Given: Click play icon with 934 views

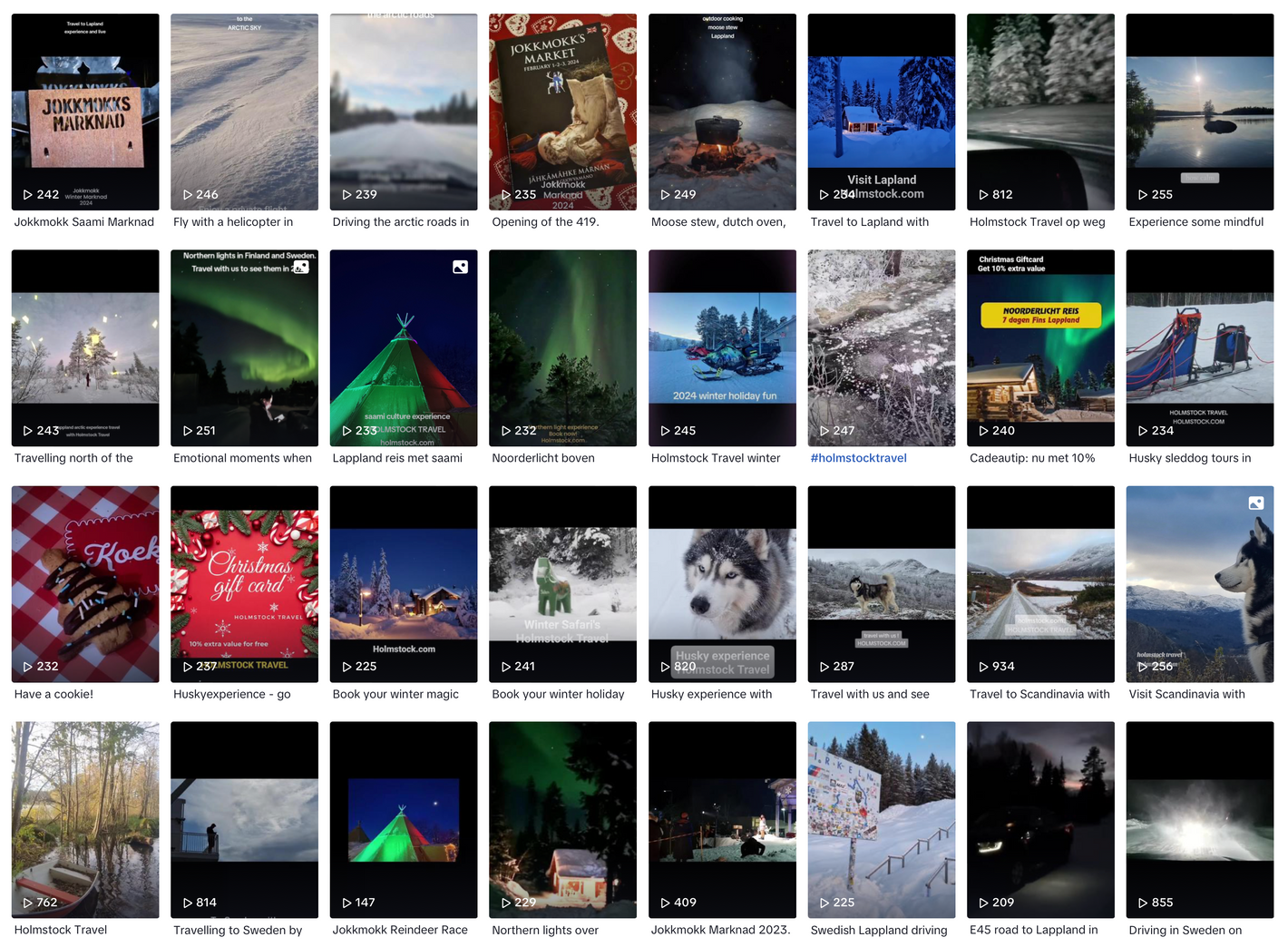Looking at the screenshot, I should (984, 666).
